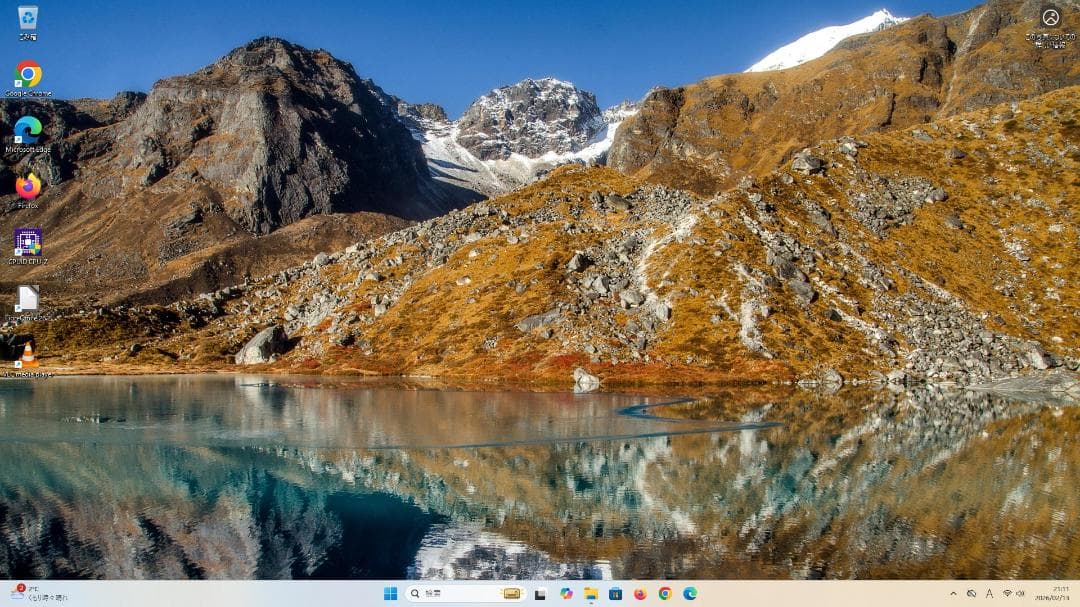Open File Explorer from the taskbar
Viewport: 1080px width, 607px height.
(591, 593)
